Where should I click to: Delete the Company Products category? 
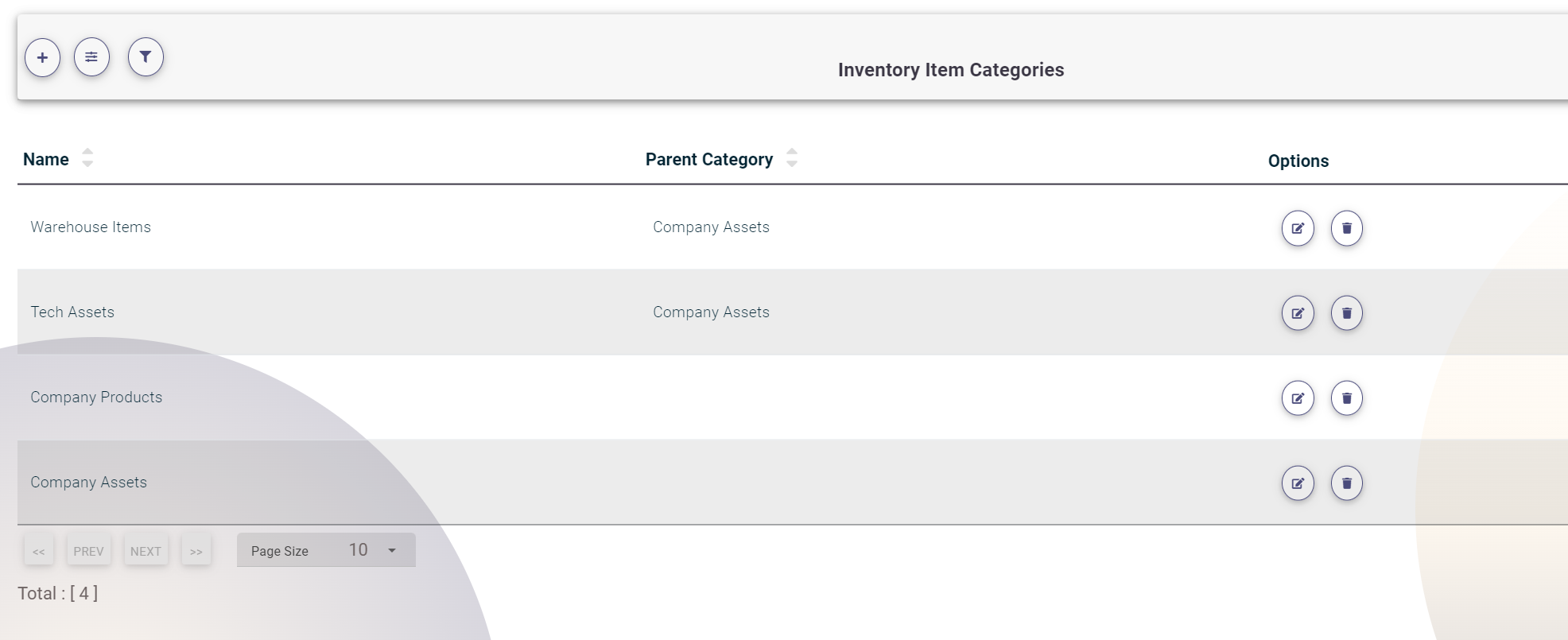[x=1346, y=398]
